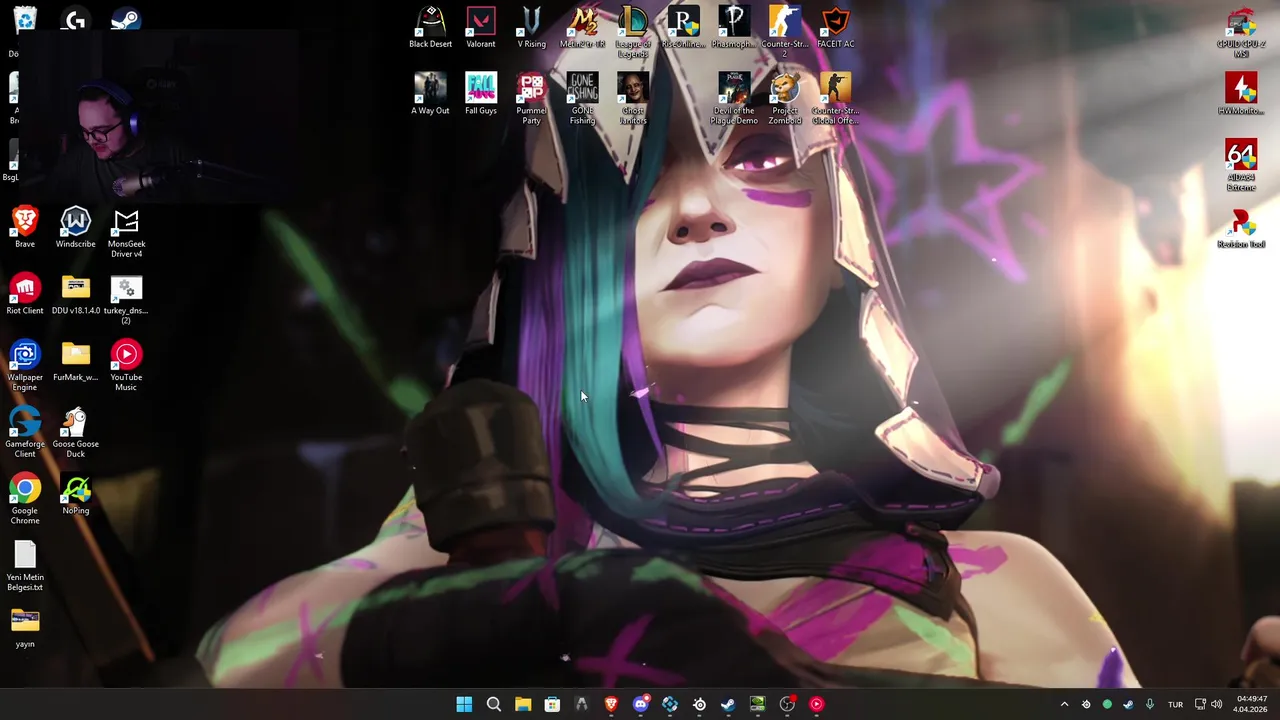The width and height of the screenshot is (1280, 720).
Task: Show hidden system tray icons
Action: click(x=1064, y=704)
